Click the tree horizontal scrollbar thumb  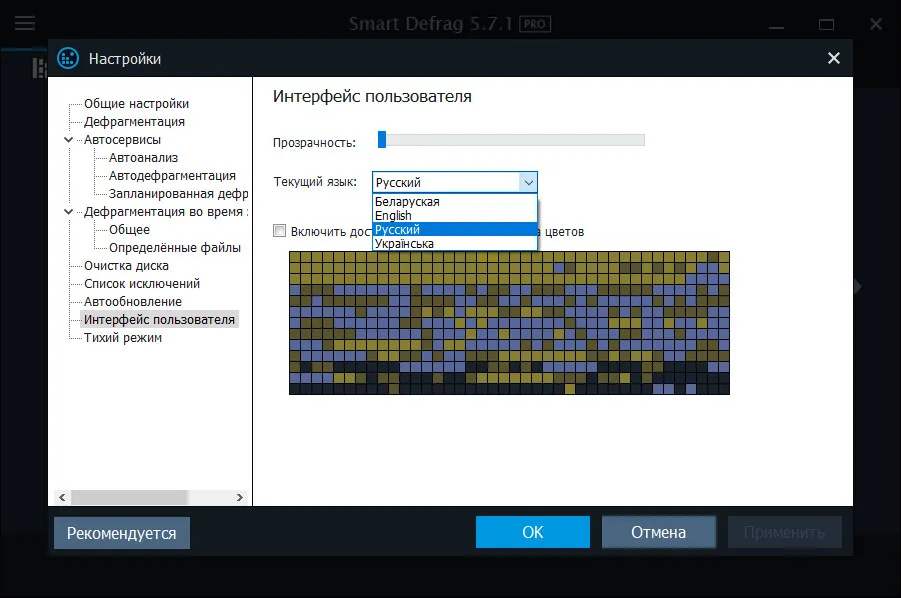129,497
